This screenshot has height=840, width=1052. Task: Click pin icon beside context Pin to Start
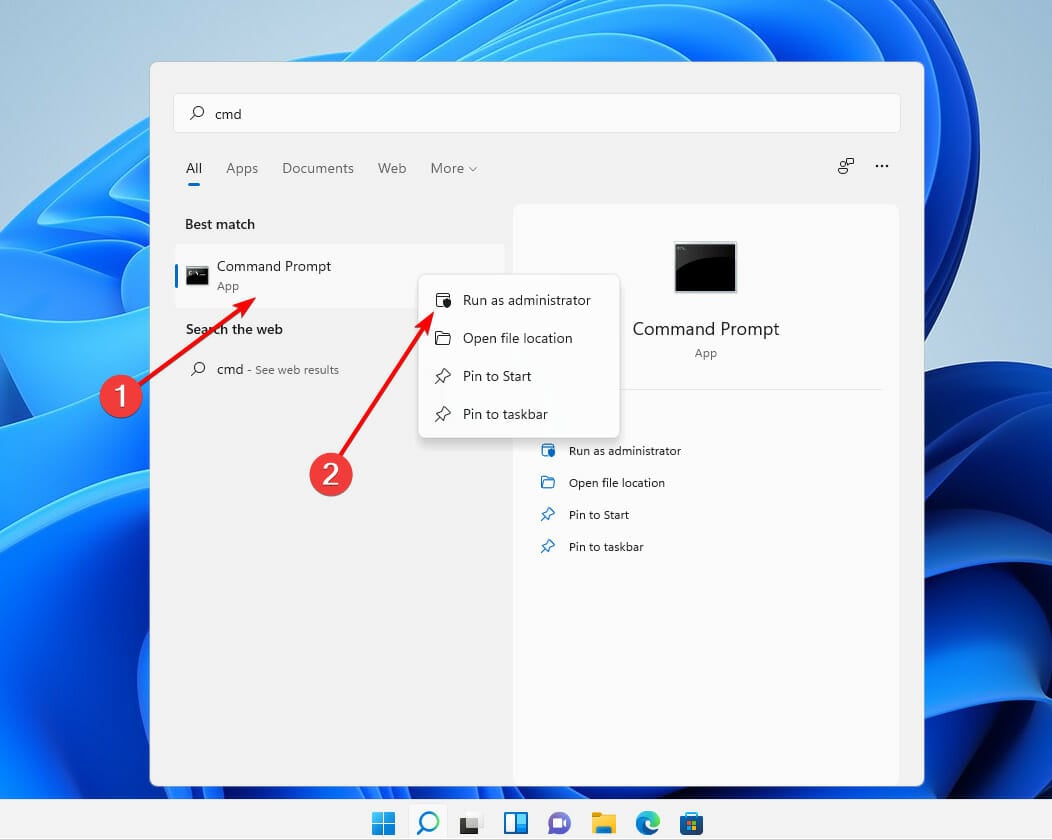443,376
